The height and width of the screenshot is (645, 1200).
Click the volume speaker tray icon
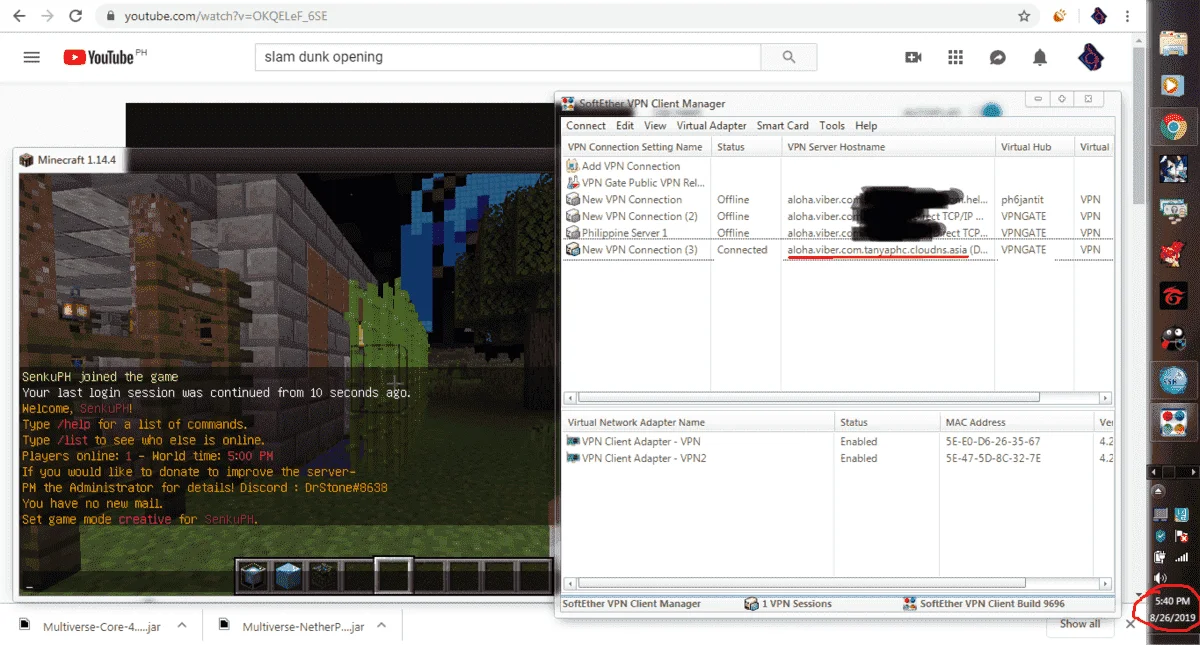click(1160, 578)
